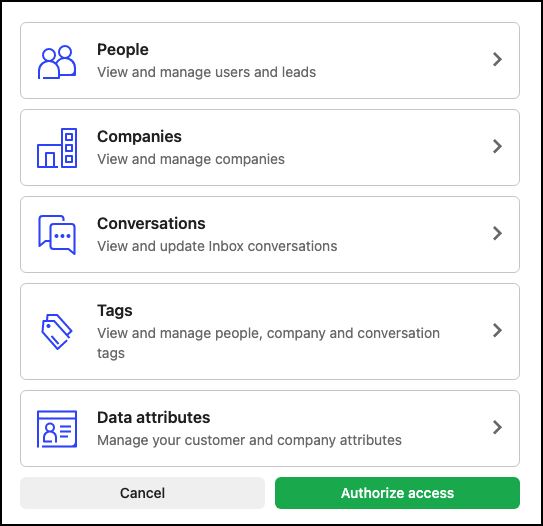The image size is (543, 526).
Task: Open the Companies heading text
Action: (x=139, y=136)
